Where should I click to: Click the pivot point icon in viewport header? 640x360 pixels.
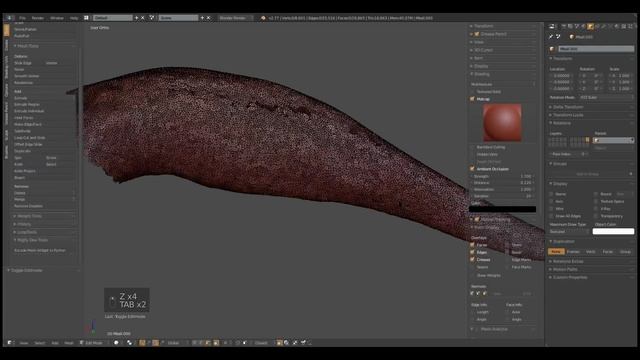click(129, 343)
